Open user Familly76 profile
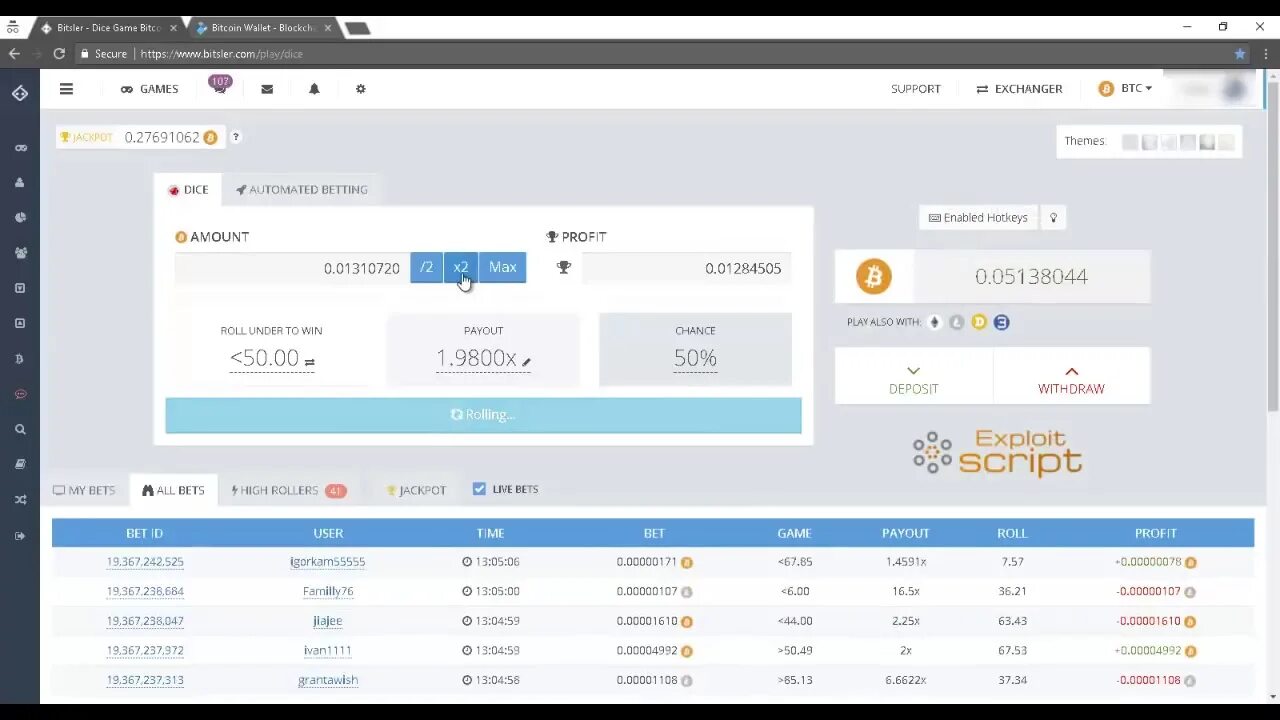The height and width of the screenshot is (720, 1280). tap(328, 591)
